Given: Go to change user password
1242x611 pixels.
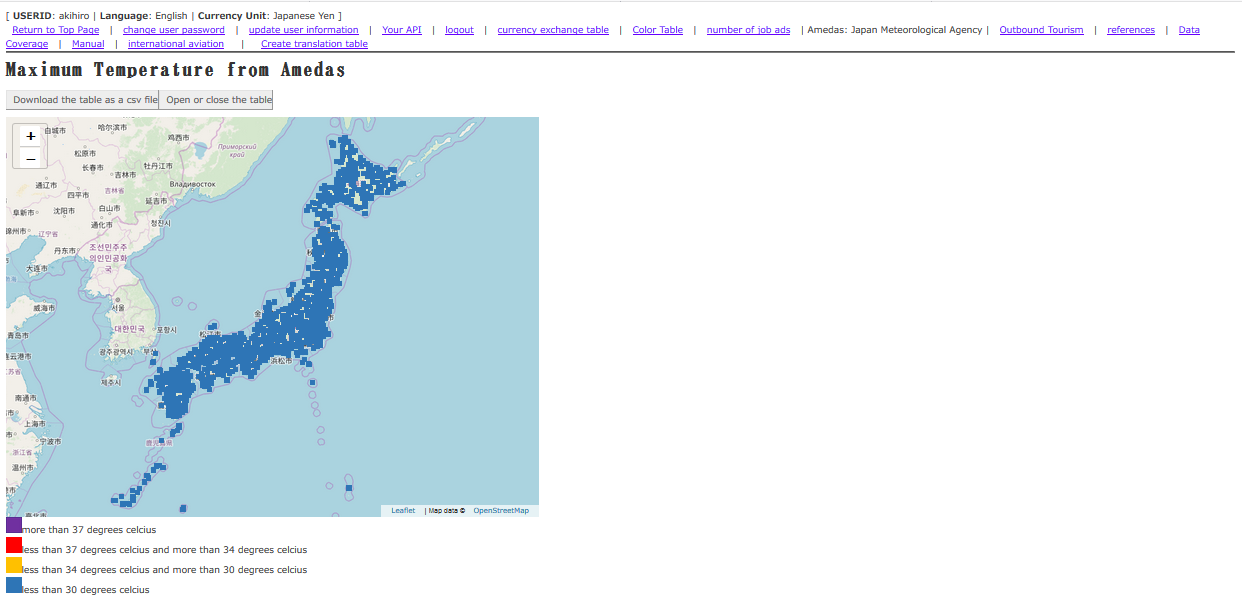Looking at the screenshot, I should (174, 30).
